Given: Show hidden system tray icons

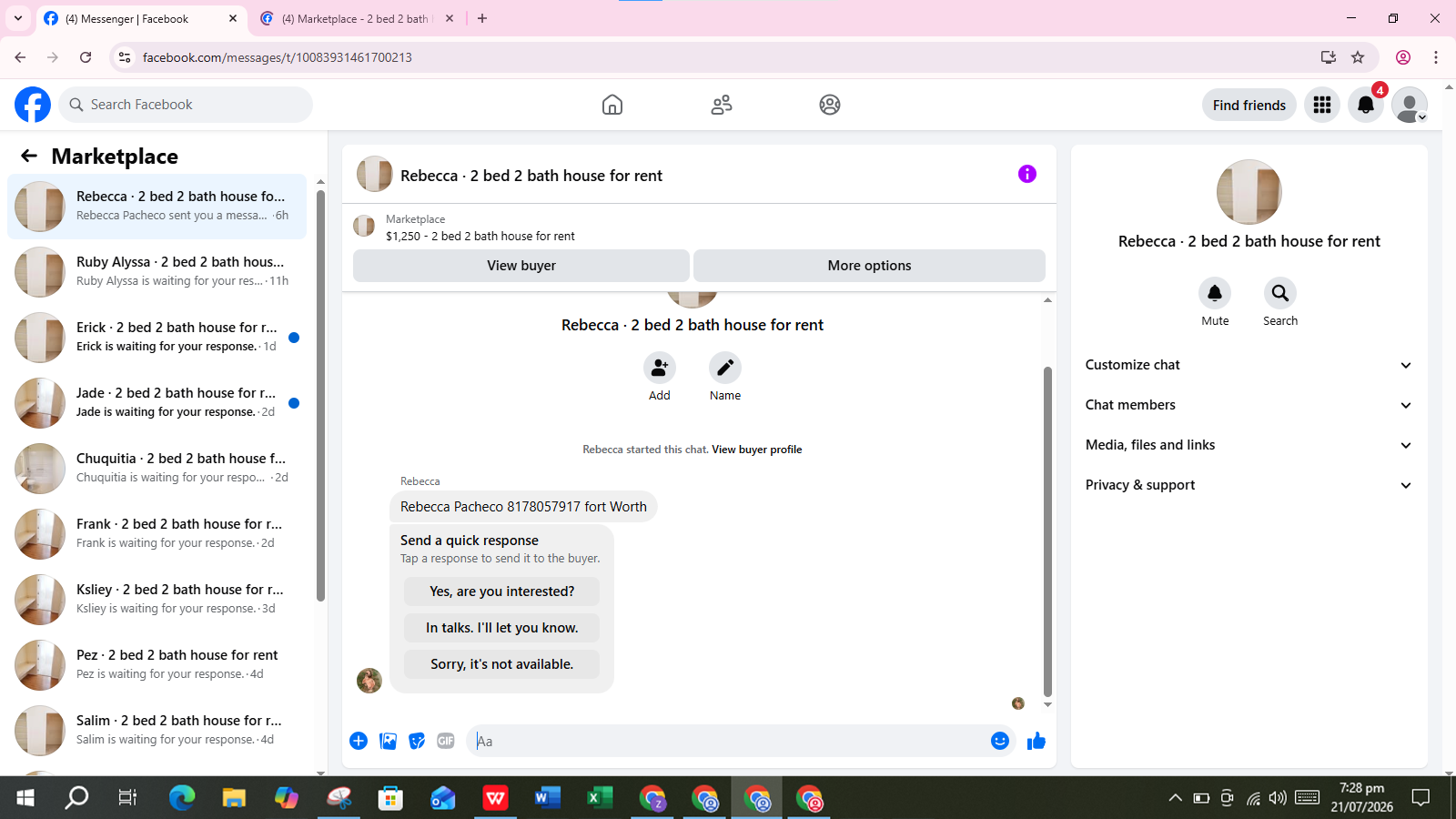Looking at the screenshot, I should pos(1176,798).
